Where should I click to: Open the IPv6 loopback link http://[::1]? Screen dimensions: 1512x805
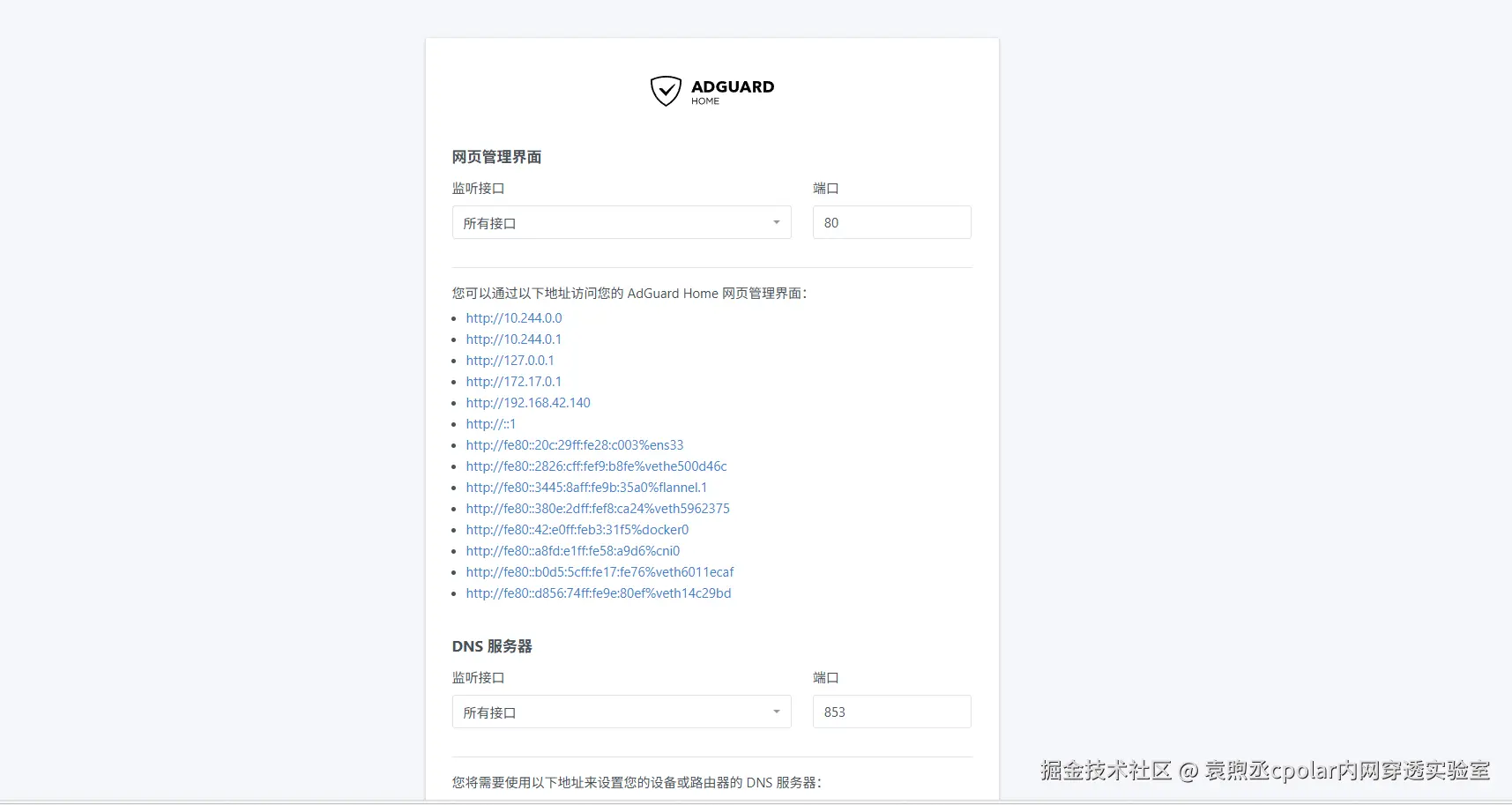pyautogui.click(x=491, y=424)
